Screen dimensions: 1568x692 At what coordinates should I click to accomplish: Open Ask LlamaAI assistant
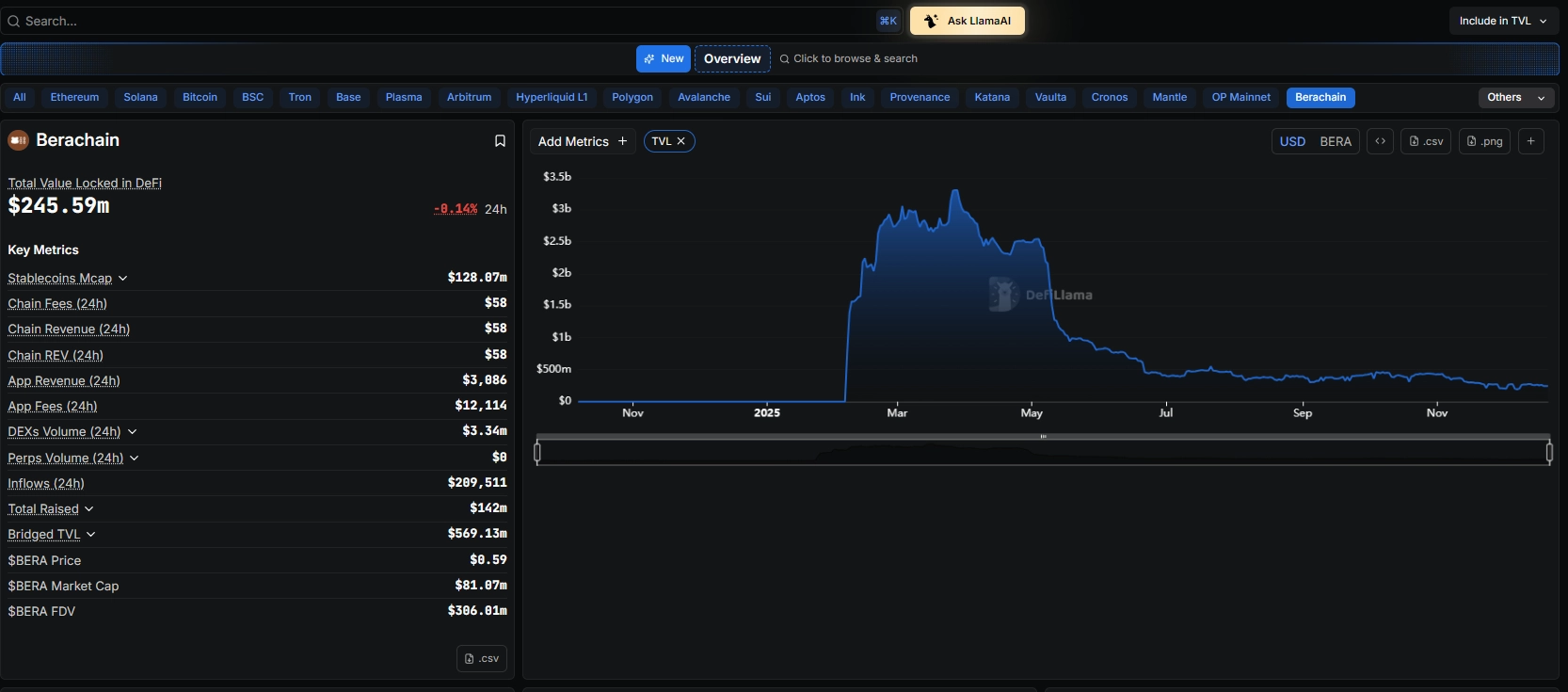(968, 21)
